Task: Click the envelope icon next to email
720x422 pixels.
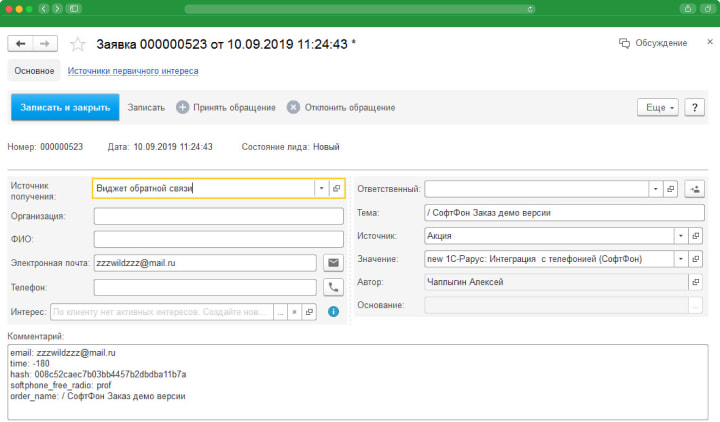Action: pyautogui.click(x=334, y=263)
